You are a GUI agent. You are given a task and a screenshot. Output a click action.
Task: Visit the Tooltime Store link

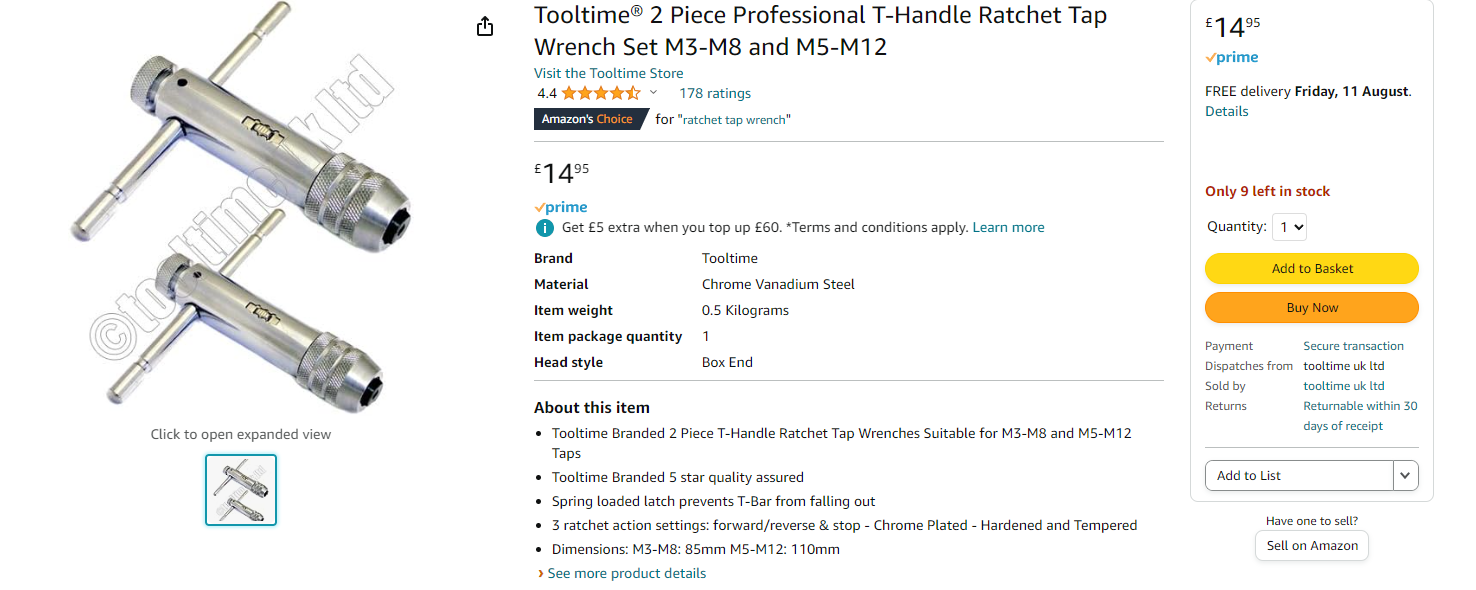coord(609,73)
